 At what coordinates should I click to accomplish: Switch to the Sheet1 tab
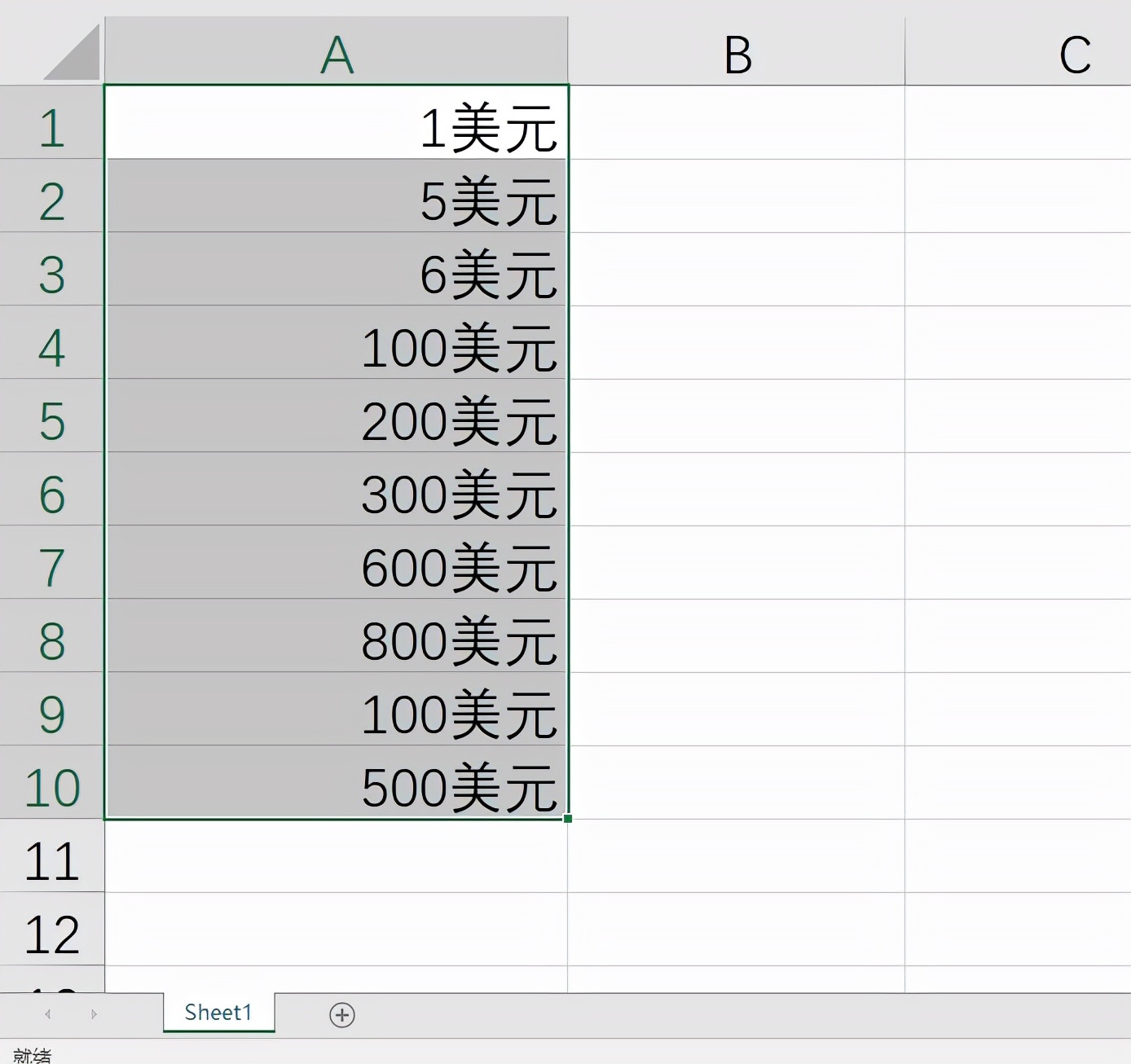[218, 1013]
